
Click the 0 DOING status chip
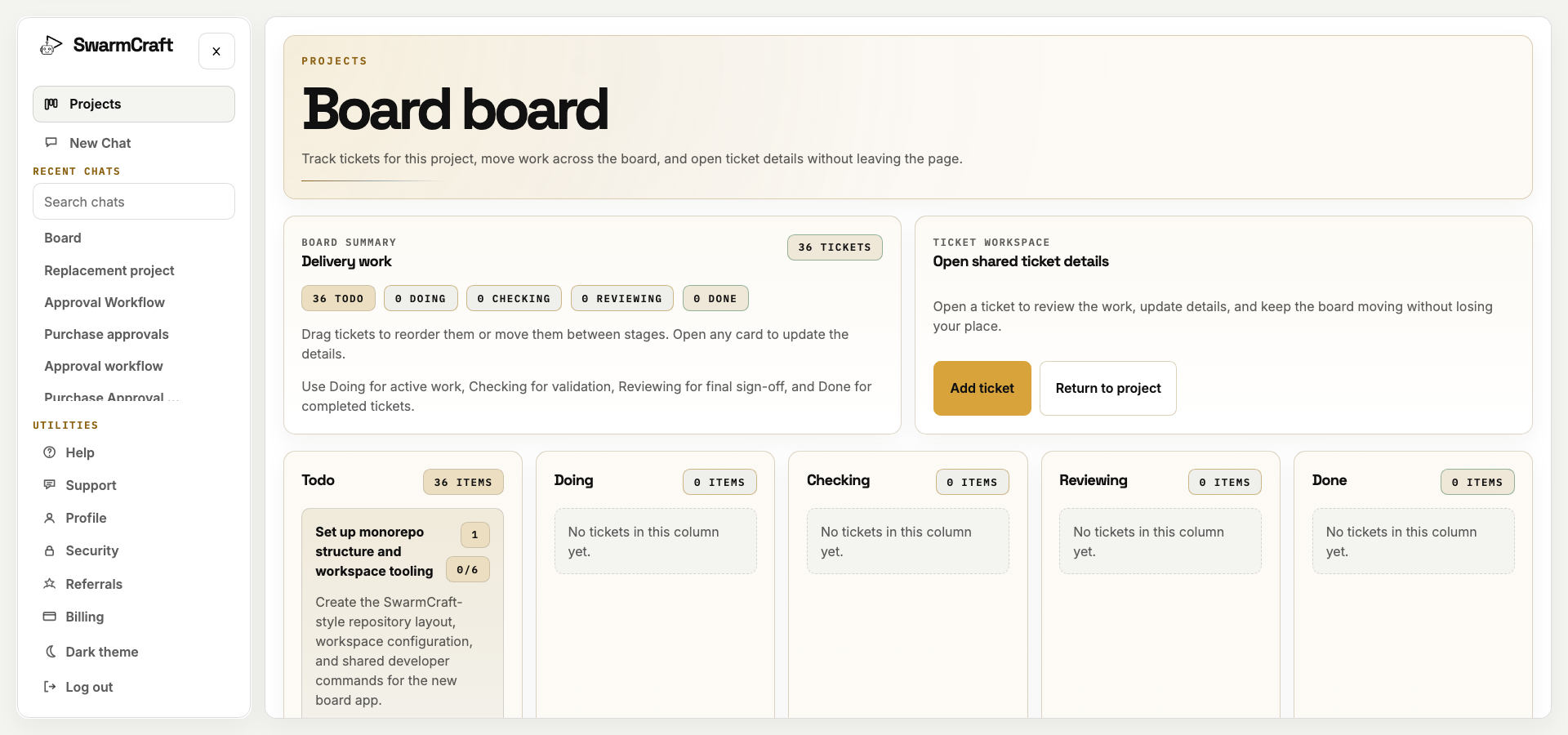tap(421, 299)
